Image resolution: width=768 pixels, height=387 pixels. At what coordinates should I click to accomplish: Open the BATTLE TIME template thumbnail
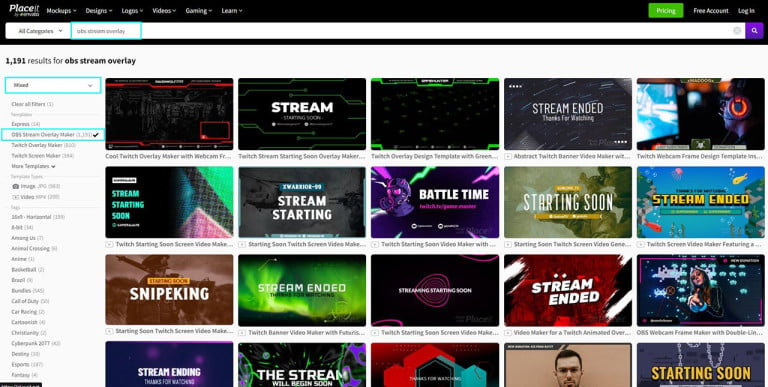pos(435,202)
